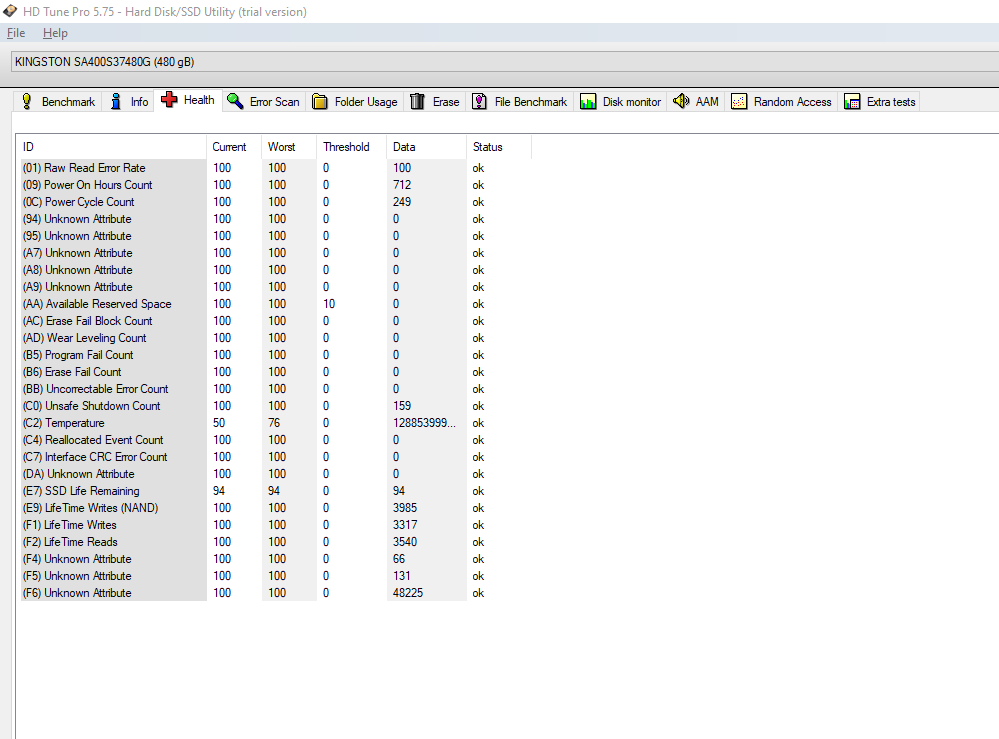Select the Raw Read Error Rate row

point(275,168)
